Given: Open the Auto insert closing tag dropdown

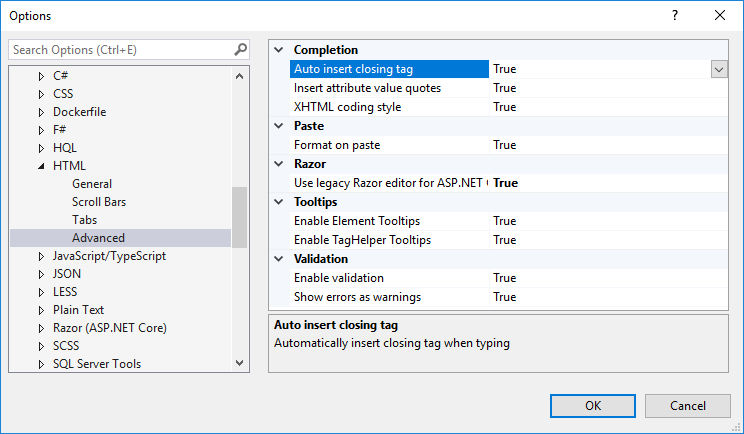Looking at the screenshot, I should click(718, 69).
